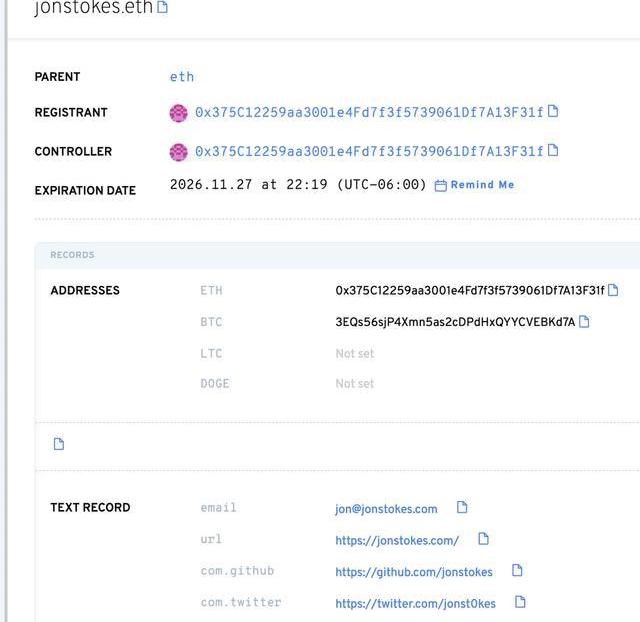Open the controller address link
This screenshot has width=640, height=622.
368,152
